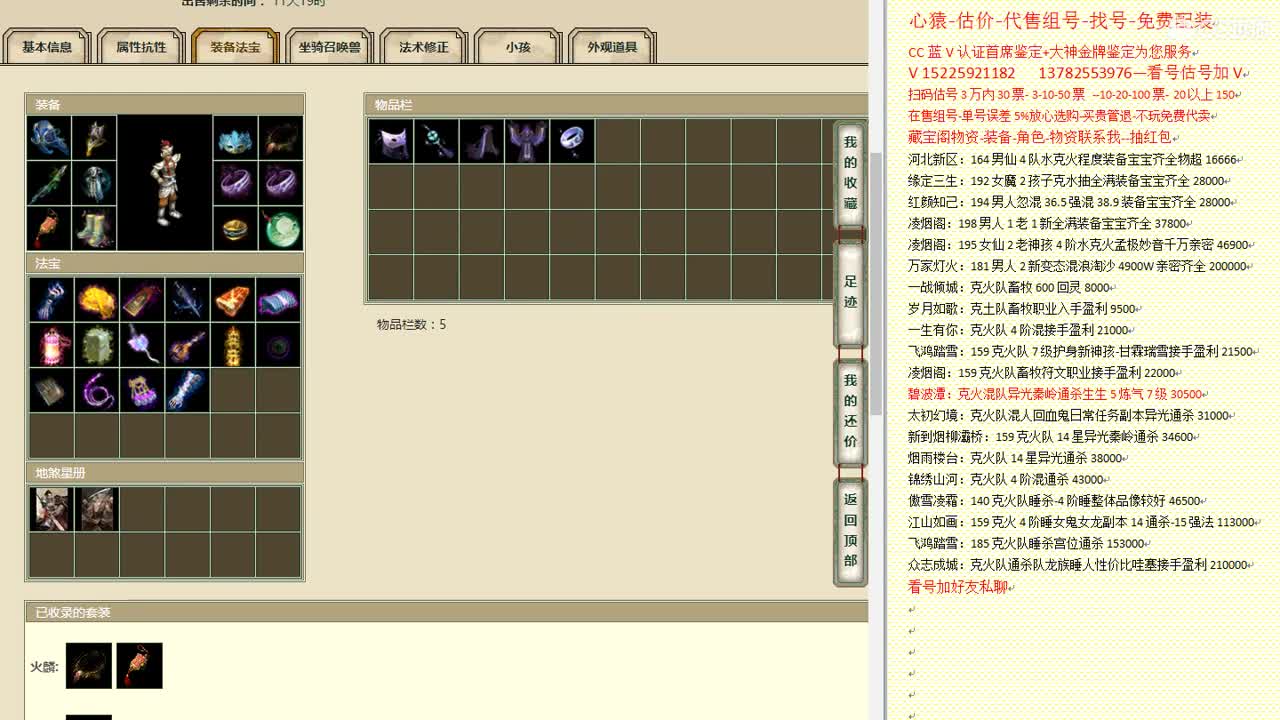Inspect the blue helmet equipment icon
The height and width of the screenshot is (720, 1280).
click(49, 138)
